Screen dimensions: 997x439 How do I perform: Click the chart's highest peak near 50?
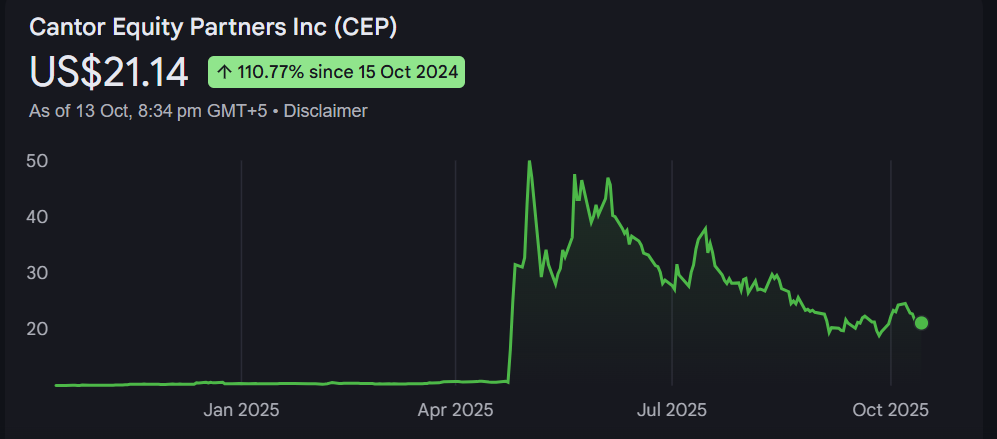529,163
